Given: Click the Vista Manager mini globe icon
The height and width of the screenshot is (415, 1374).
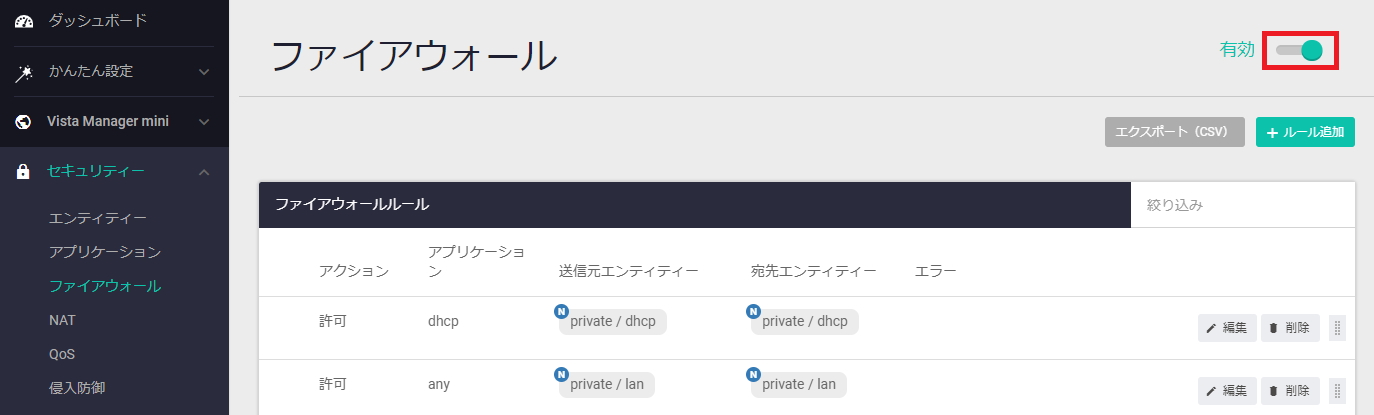Looking at the screenshot, I should 24,122.
